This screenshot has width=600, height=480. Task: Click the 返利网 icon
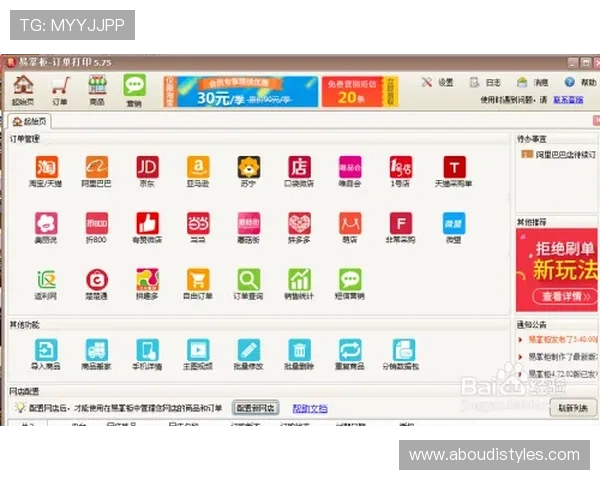tap(46, 280)
